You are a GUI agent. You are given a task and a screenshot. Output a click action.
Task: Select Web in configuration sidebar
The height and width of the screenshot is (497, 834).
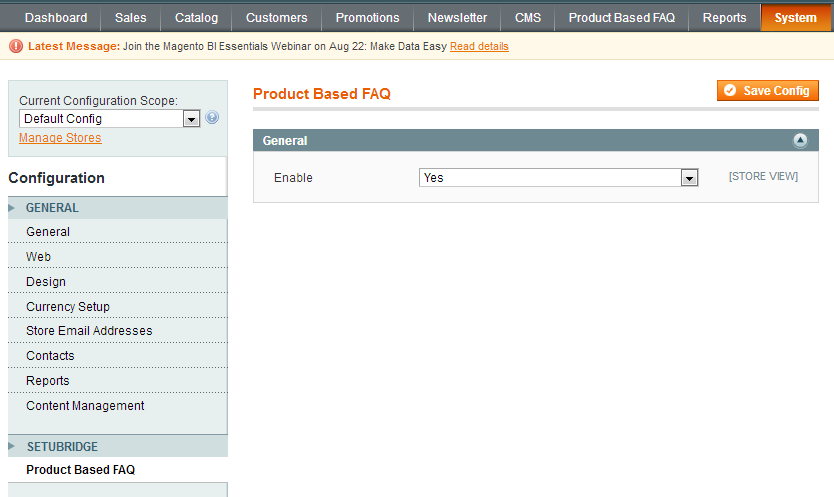pyautogui.click(x=38, y=257)
